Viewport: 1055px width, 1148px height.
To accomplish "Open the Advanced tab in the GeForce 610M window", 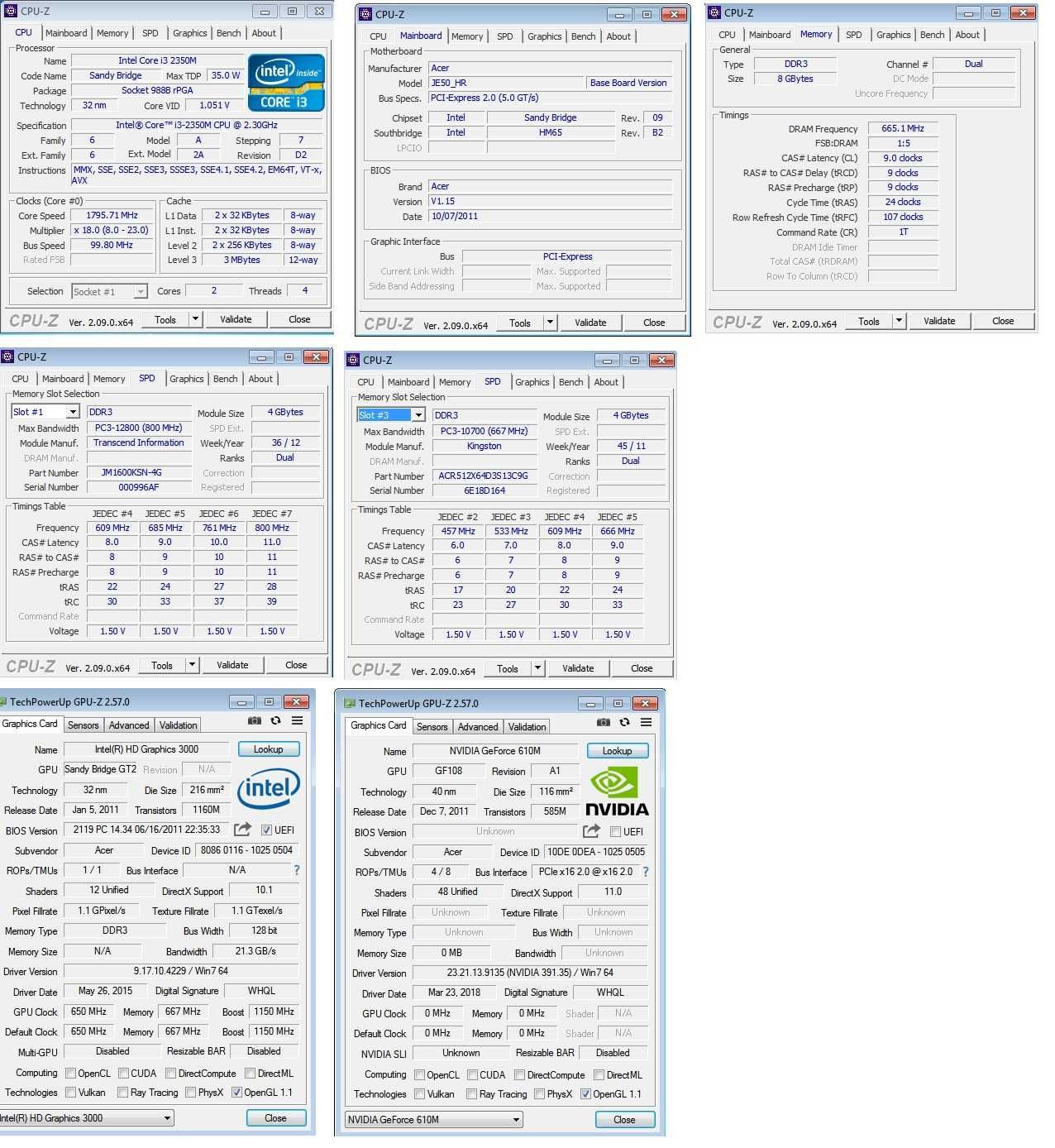I will tap(478, 727).
